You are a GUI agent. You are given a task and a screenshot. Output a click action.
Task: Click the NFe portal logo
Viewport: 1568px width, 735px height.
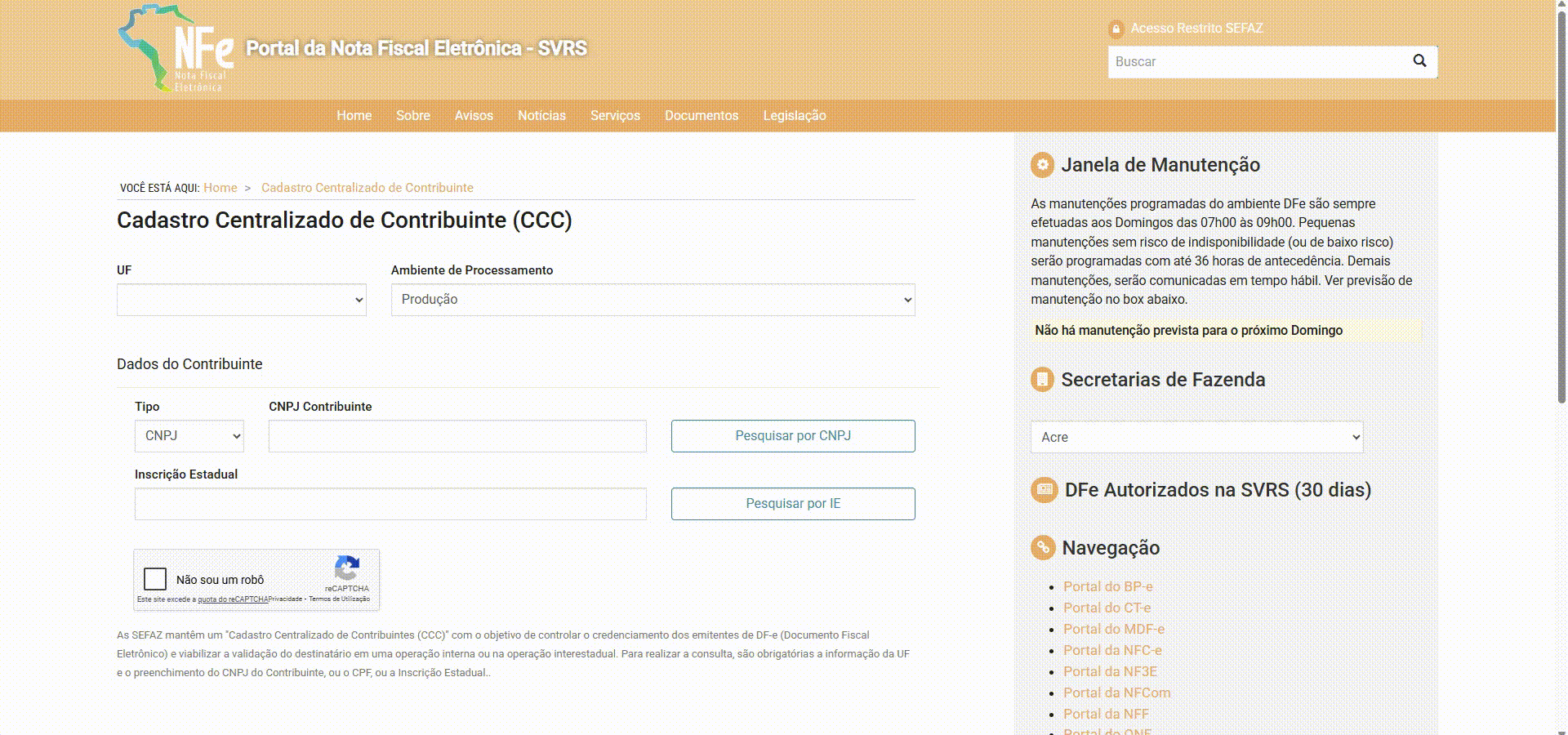click(176, 49)
